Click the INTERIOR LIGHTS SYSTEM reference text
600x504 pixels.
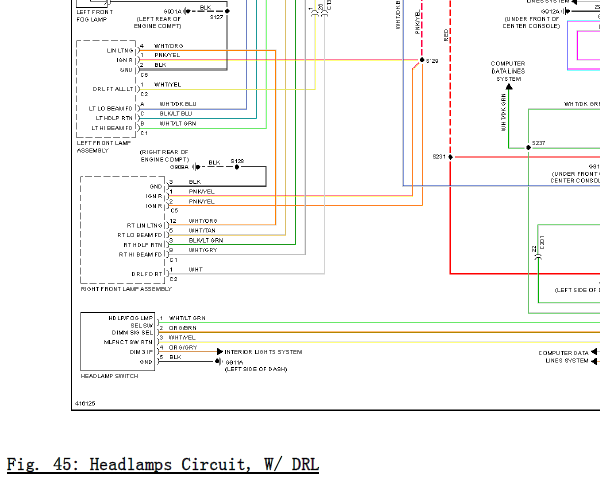pyautogui.click(x=263, y=352)
